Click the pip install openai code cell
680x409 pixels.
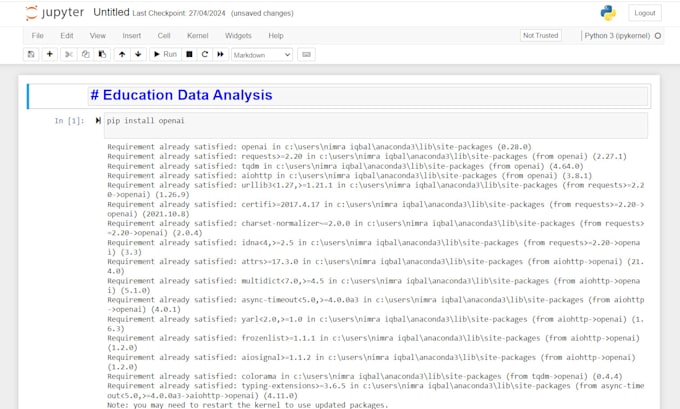[376, 125]
